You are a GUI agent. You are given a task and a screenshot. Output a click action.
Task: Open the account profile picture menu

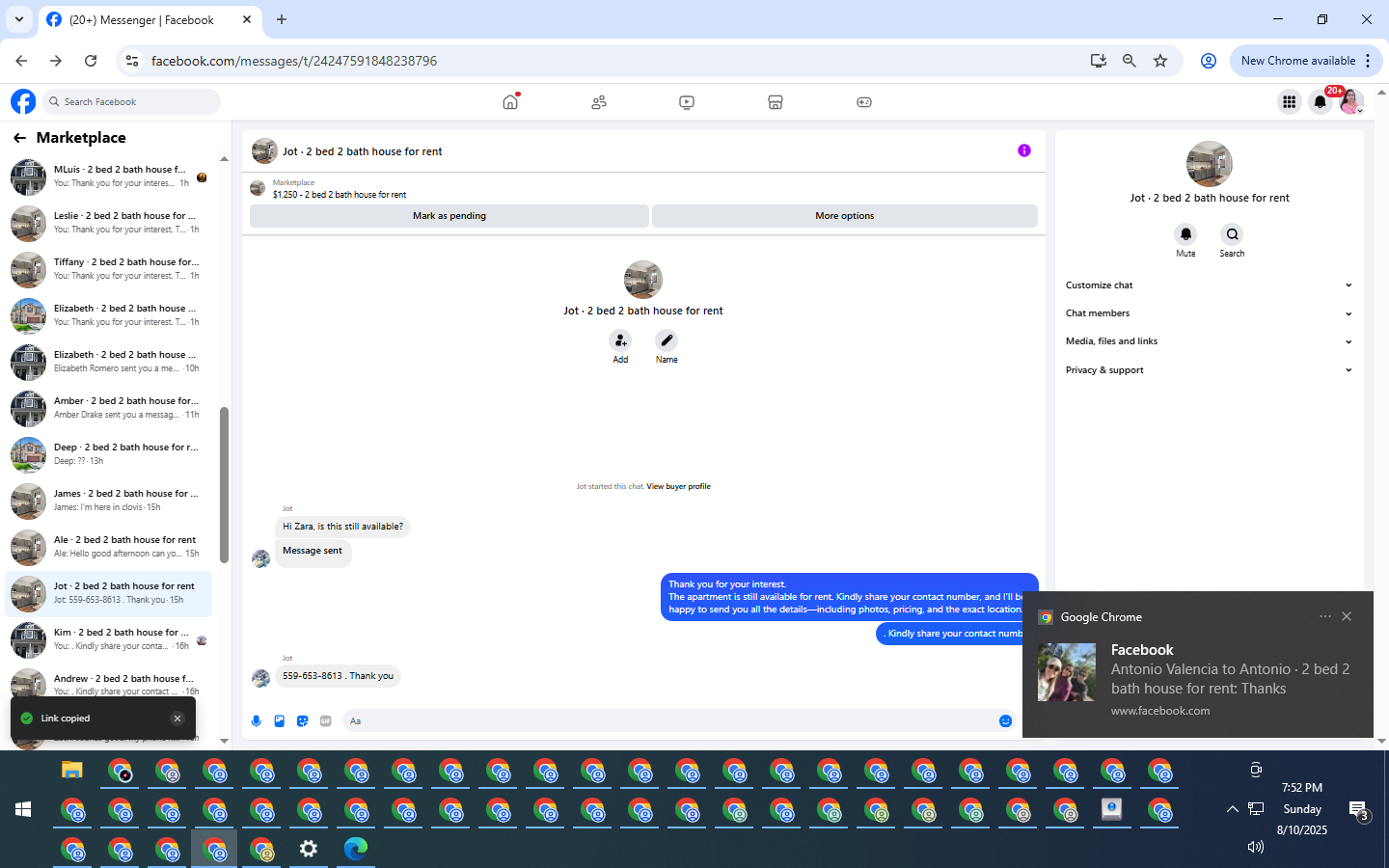(1350, 101)
